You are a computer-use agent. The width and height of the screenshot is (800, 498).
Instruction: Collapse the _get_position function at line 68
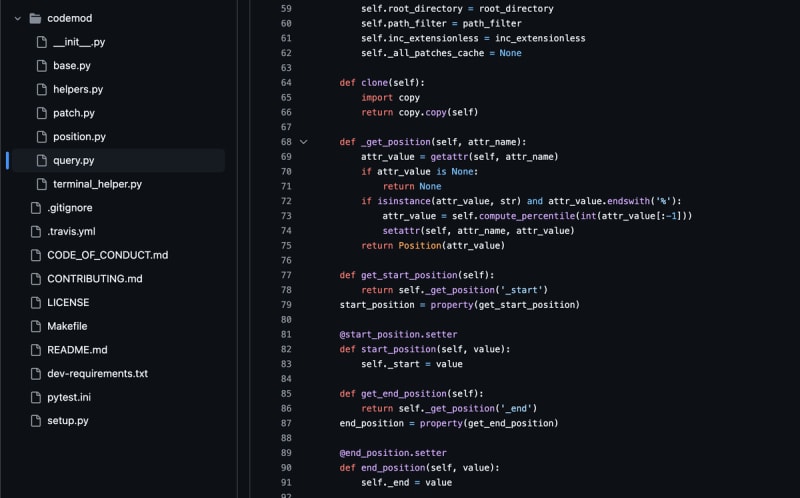pos(304,142)
